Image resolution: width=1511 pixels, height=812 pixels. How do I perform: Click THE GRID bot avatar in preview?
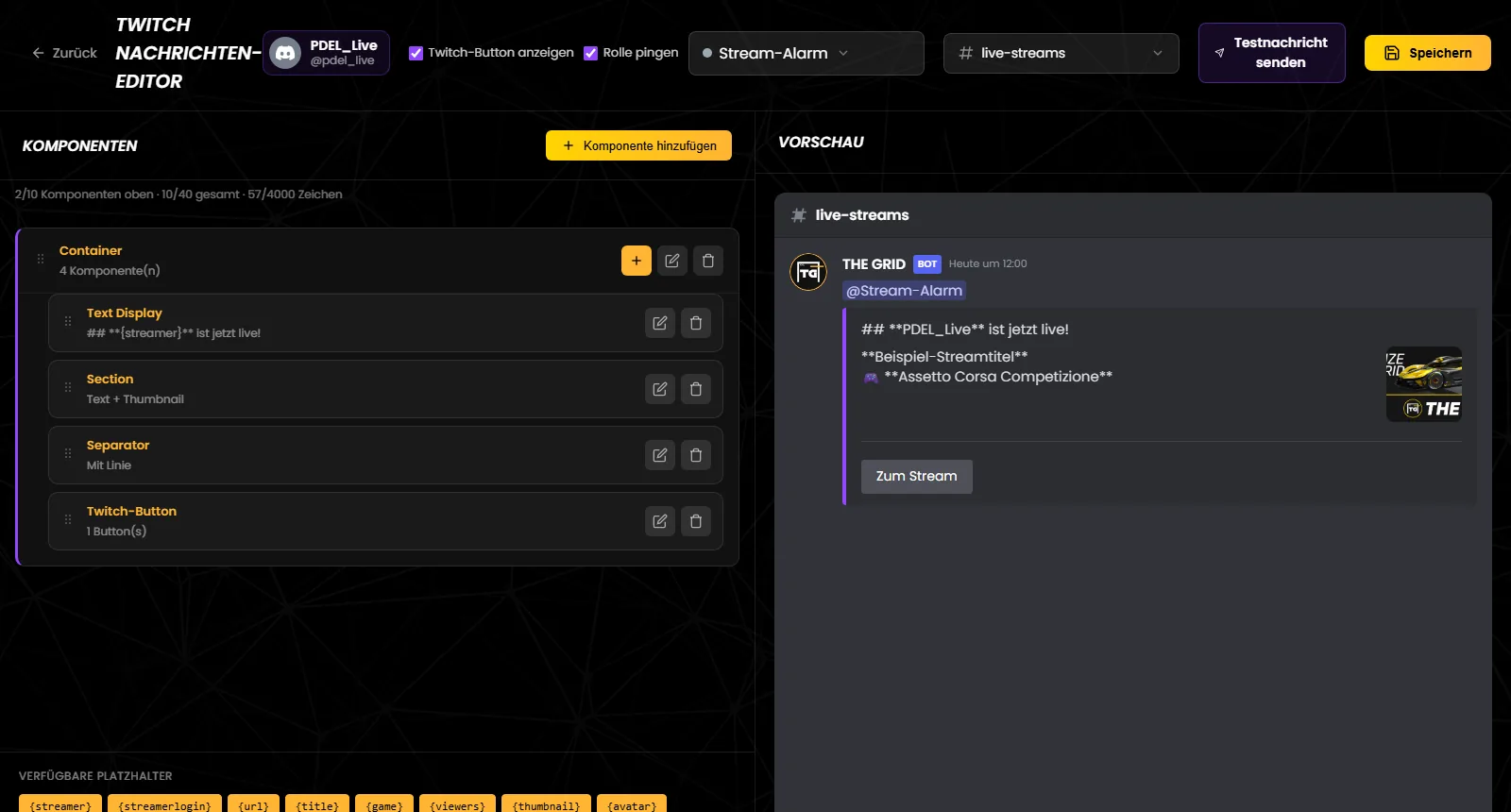pos(808,272)
